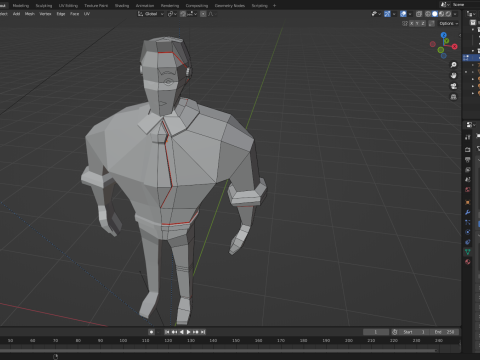The width and height of the screenshot is (480, 360).
Task: Open the Scripting workspace tab
Action: click(x=259, y=5)
